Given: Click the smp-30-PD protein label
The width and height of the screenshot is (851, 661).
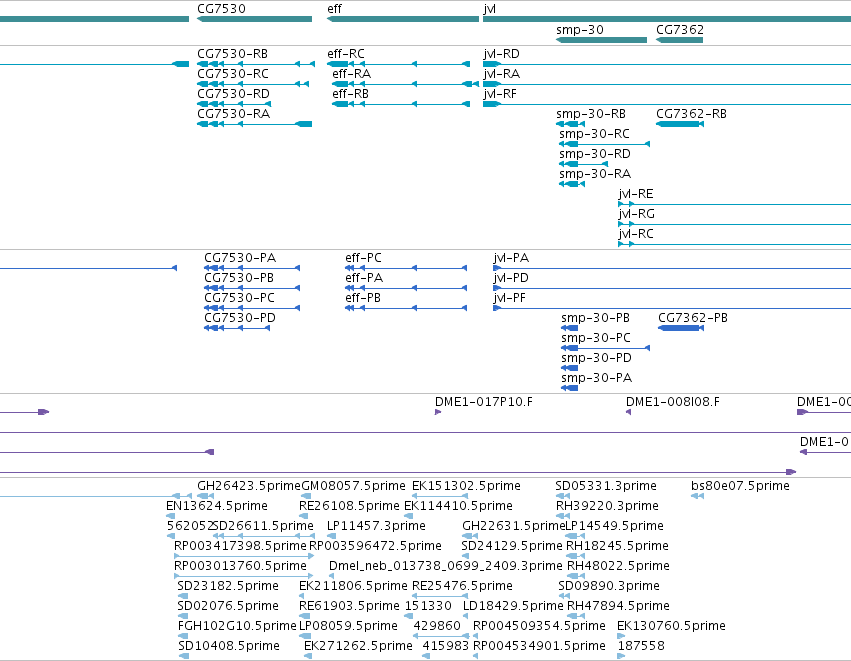Looking at the screenshot, I should pyautogui.click(x=596, y=358).
